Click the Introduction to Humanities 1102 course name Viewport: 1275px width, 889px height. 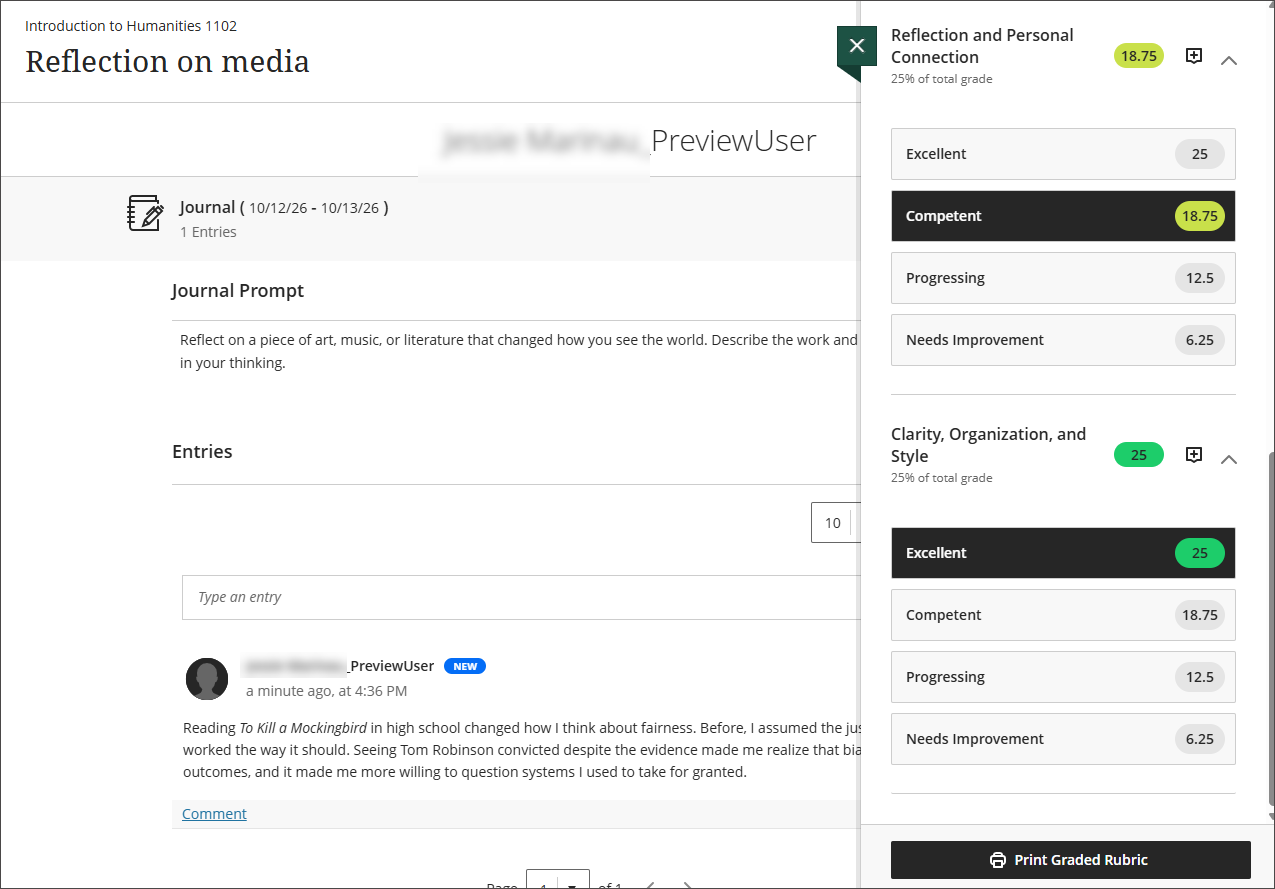point(131,26)
